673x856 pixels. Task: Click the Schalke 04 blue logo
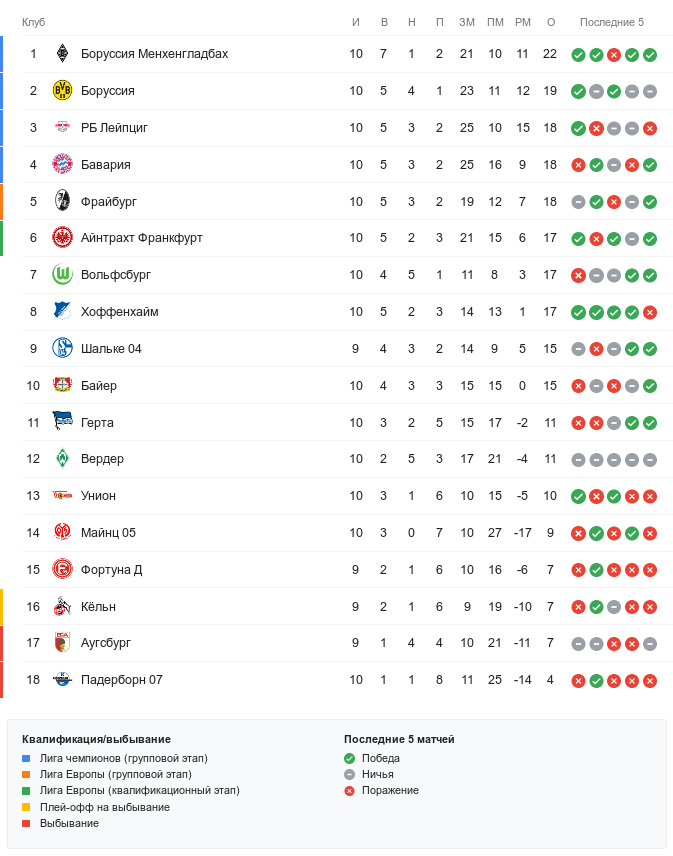[x=63, y=349]
